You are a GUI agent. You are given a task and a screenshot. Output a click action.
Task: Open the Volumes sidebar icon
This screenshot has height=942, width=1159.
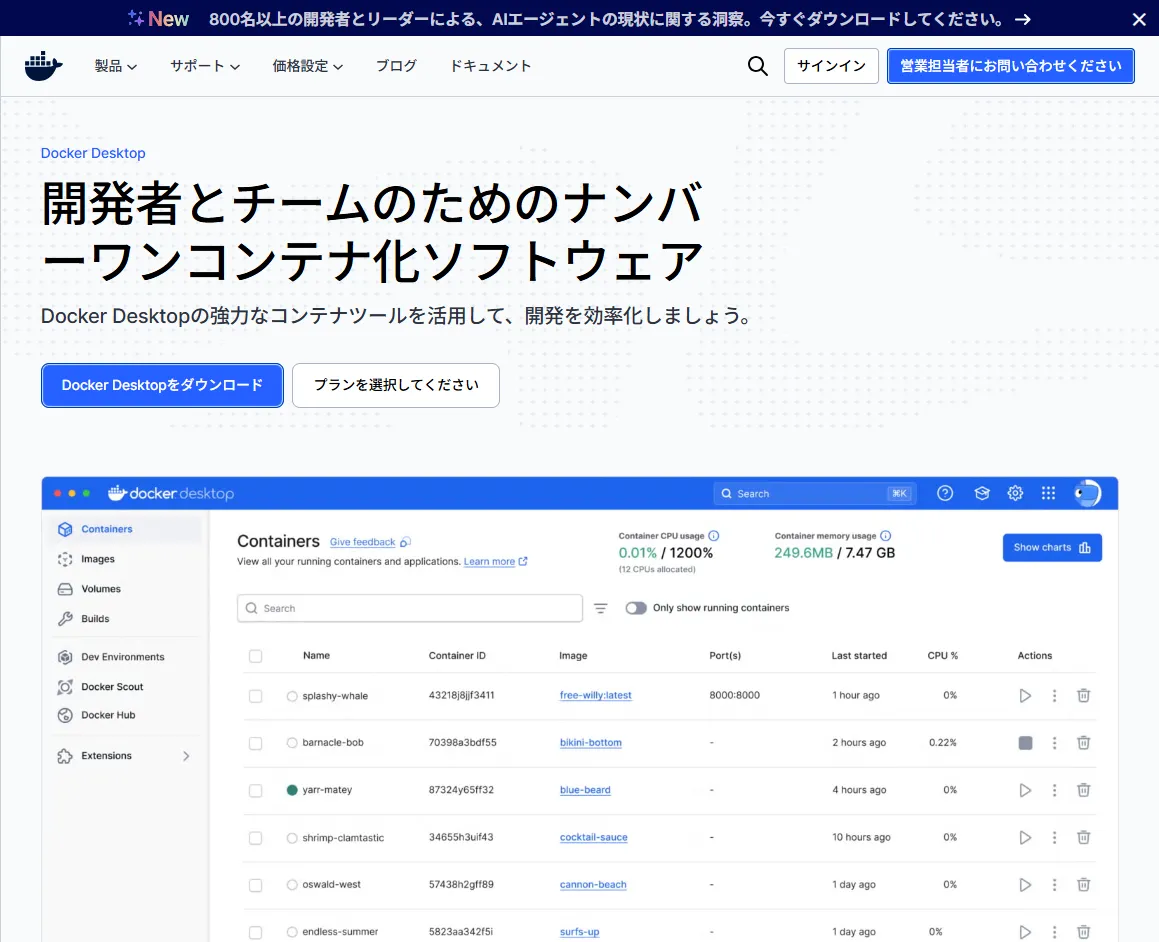pyautogui.click(x=65, y=589)
